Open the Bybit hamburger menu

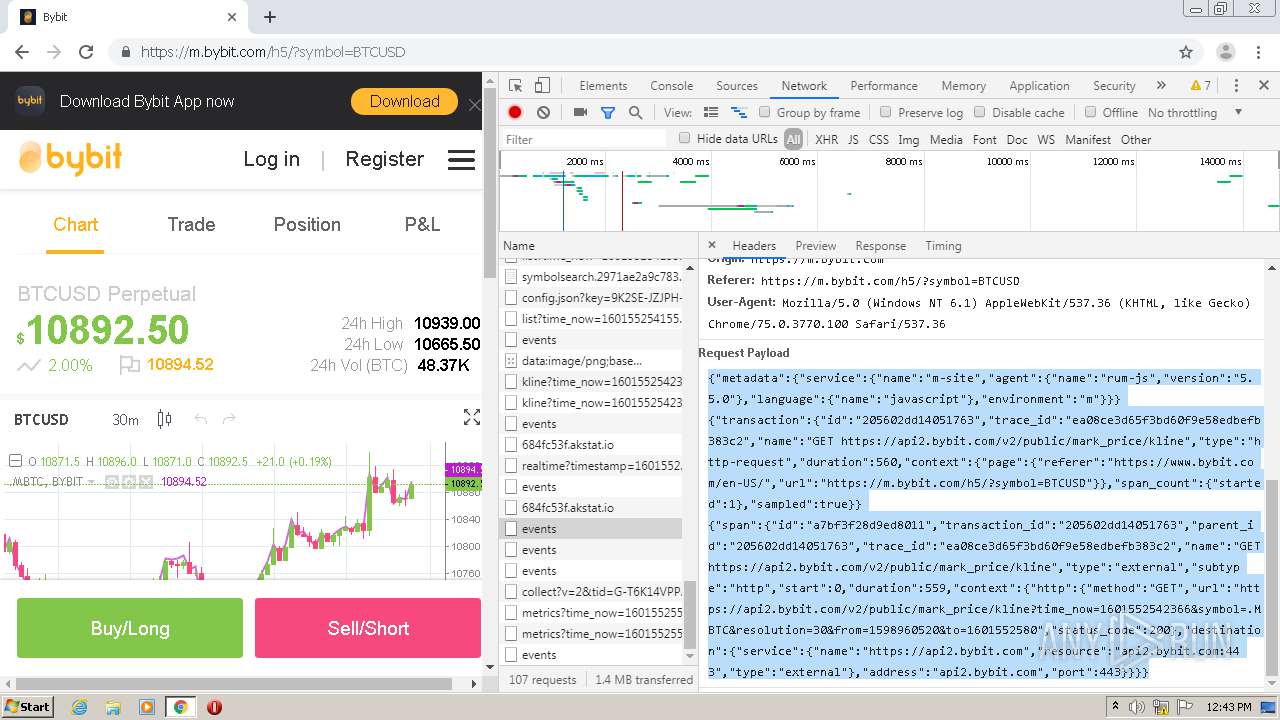click(x=461, y=160)
